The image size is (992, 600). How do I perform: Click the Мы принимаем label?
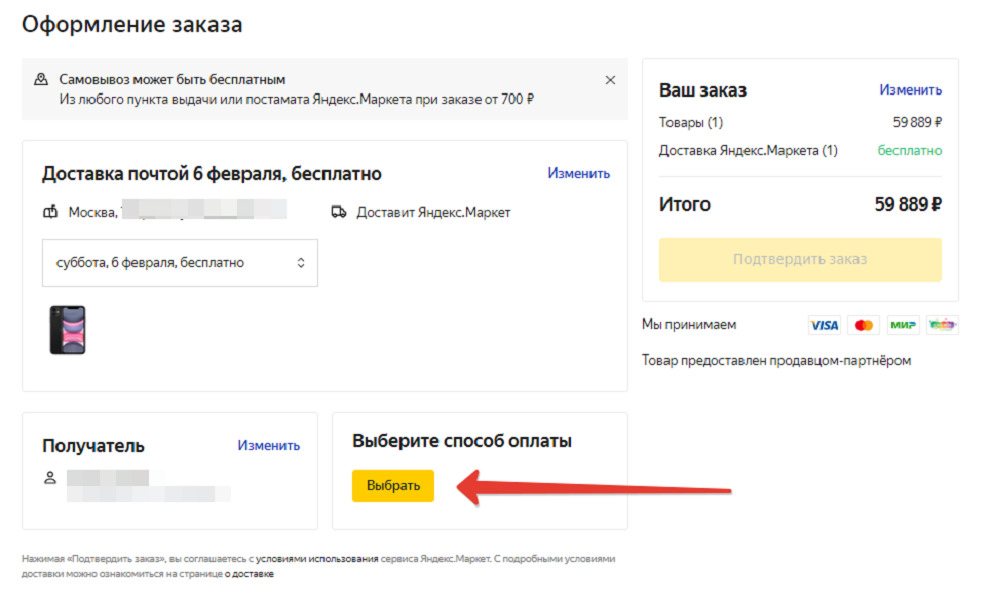689,325
